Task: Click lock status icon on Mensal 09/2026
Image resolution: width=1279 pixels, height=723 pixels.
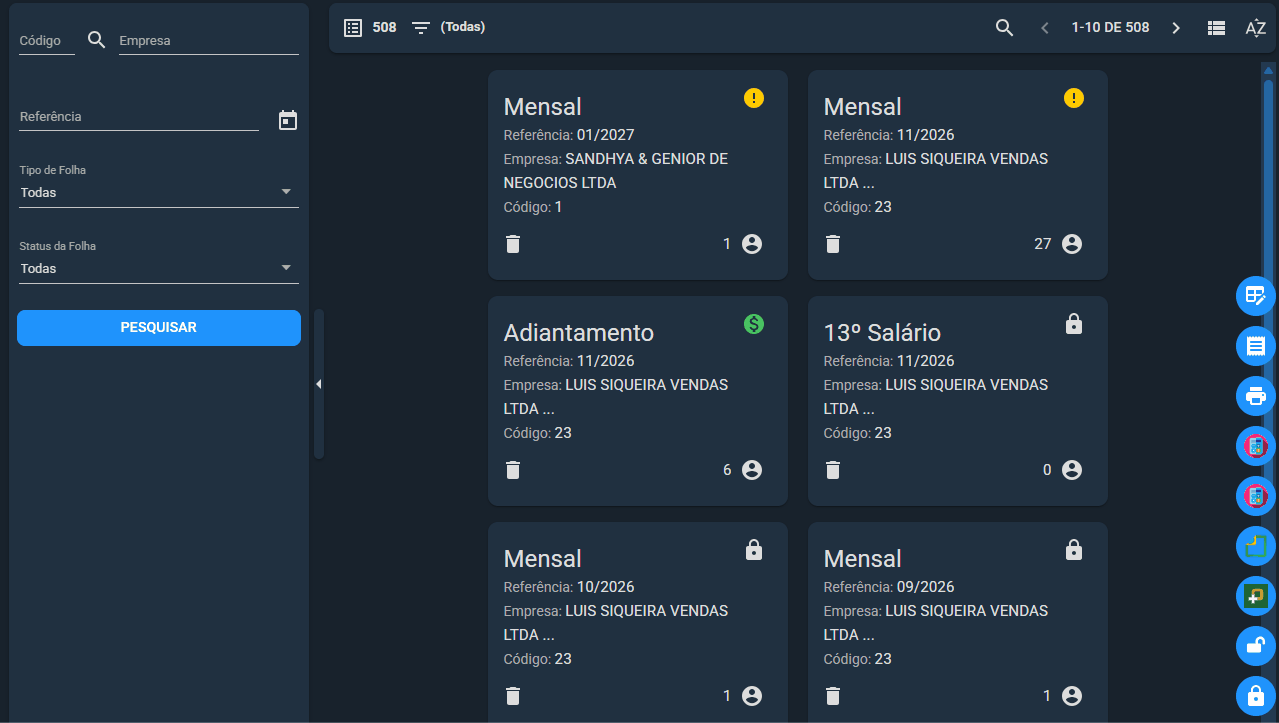Action: tap(1074, 550)
